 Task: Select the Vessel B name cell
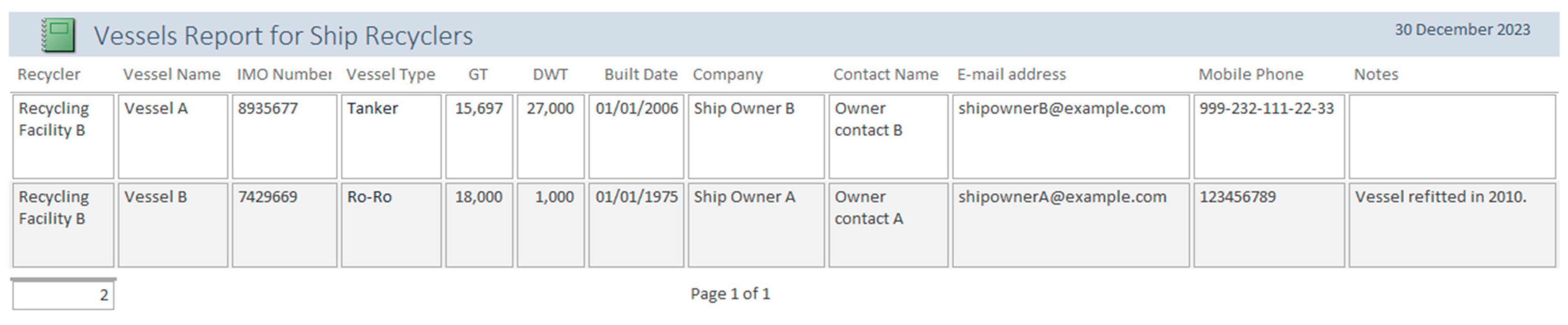173,225
